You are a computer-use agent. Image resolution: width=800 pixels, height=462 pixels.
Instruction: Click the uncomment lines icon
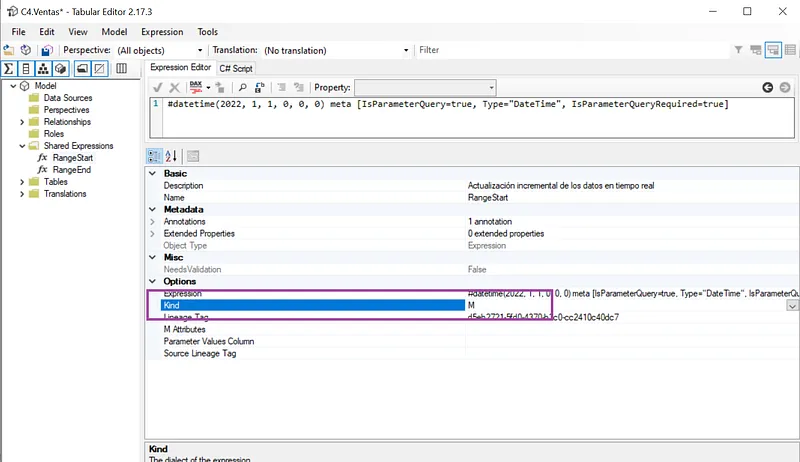click(x=298, y=88)
